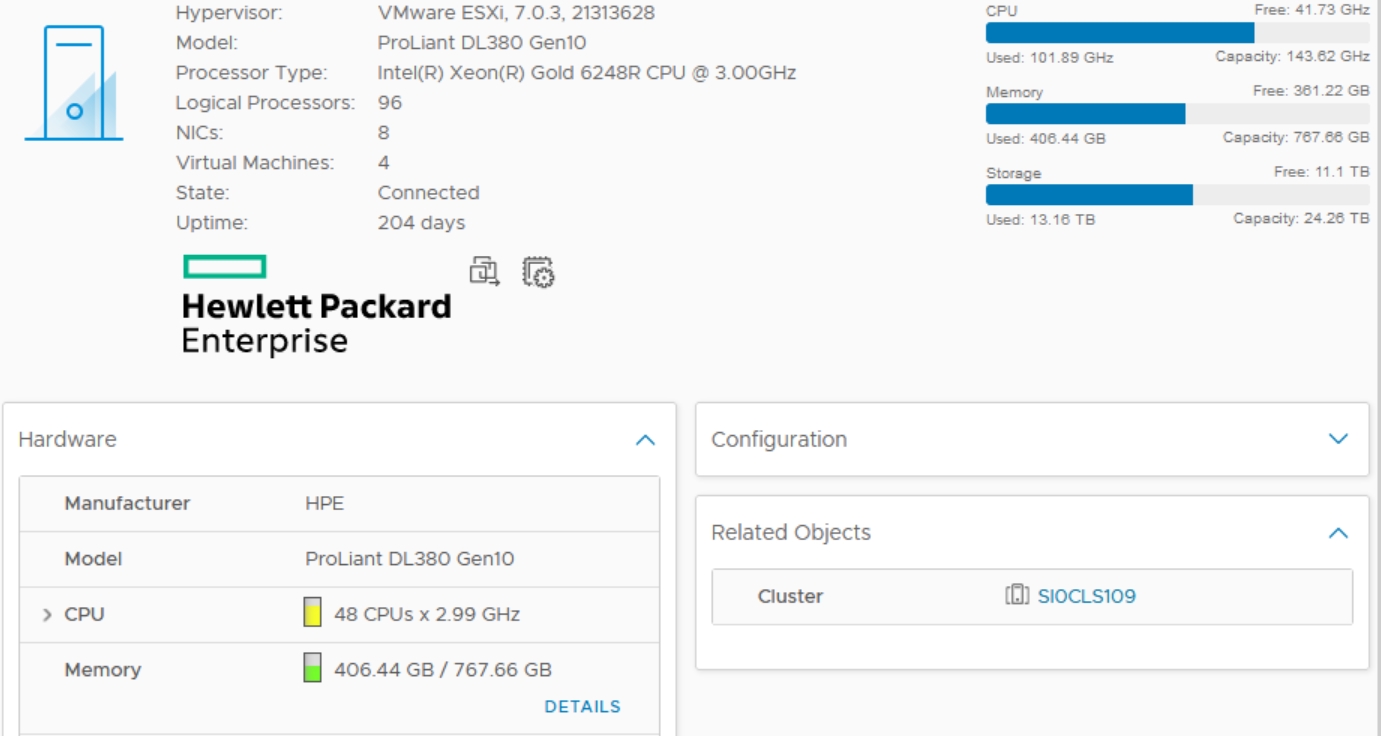The image size is (1381, 736).
Task: Select the Manufacturer row in Hardware
Action: (339, 504)
